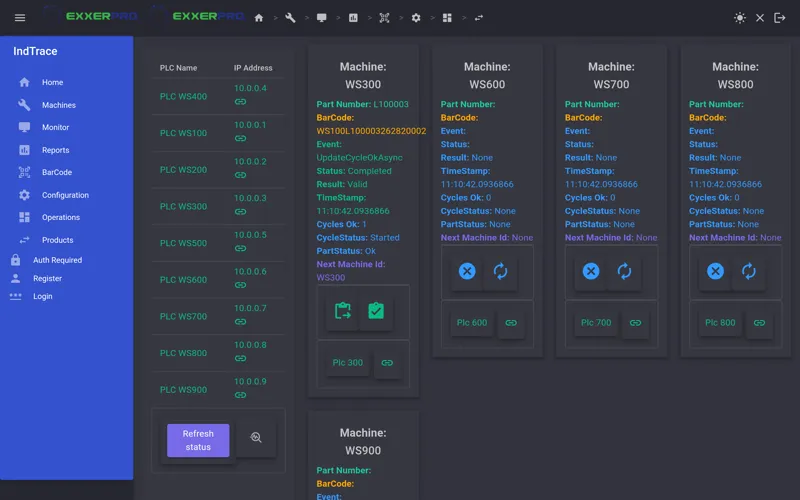
Task: Click the link icon for PLC WS400
Action: (240, 102)
